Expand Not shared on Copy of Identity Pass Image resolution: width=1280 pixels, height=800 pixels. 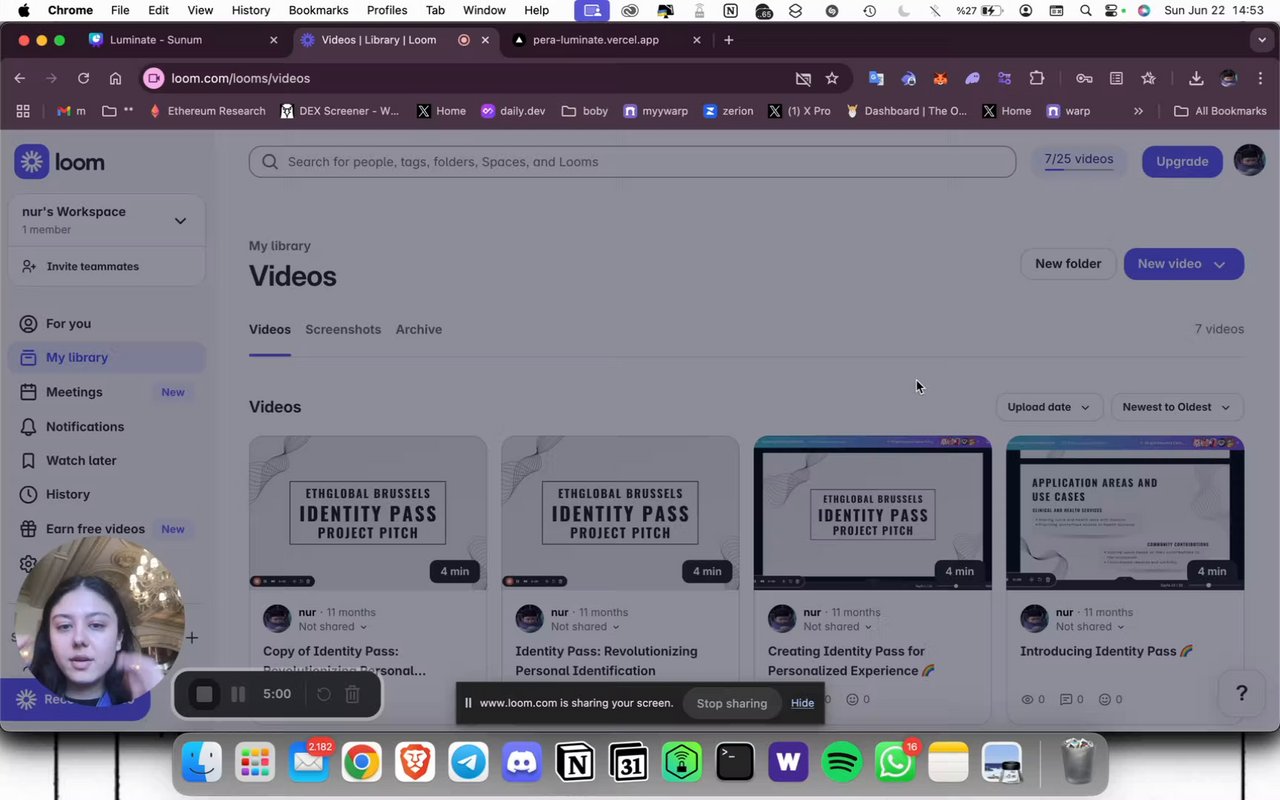332,627
